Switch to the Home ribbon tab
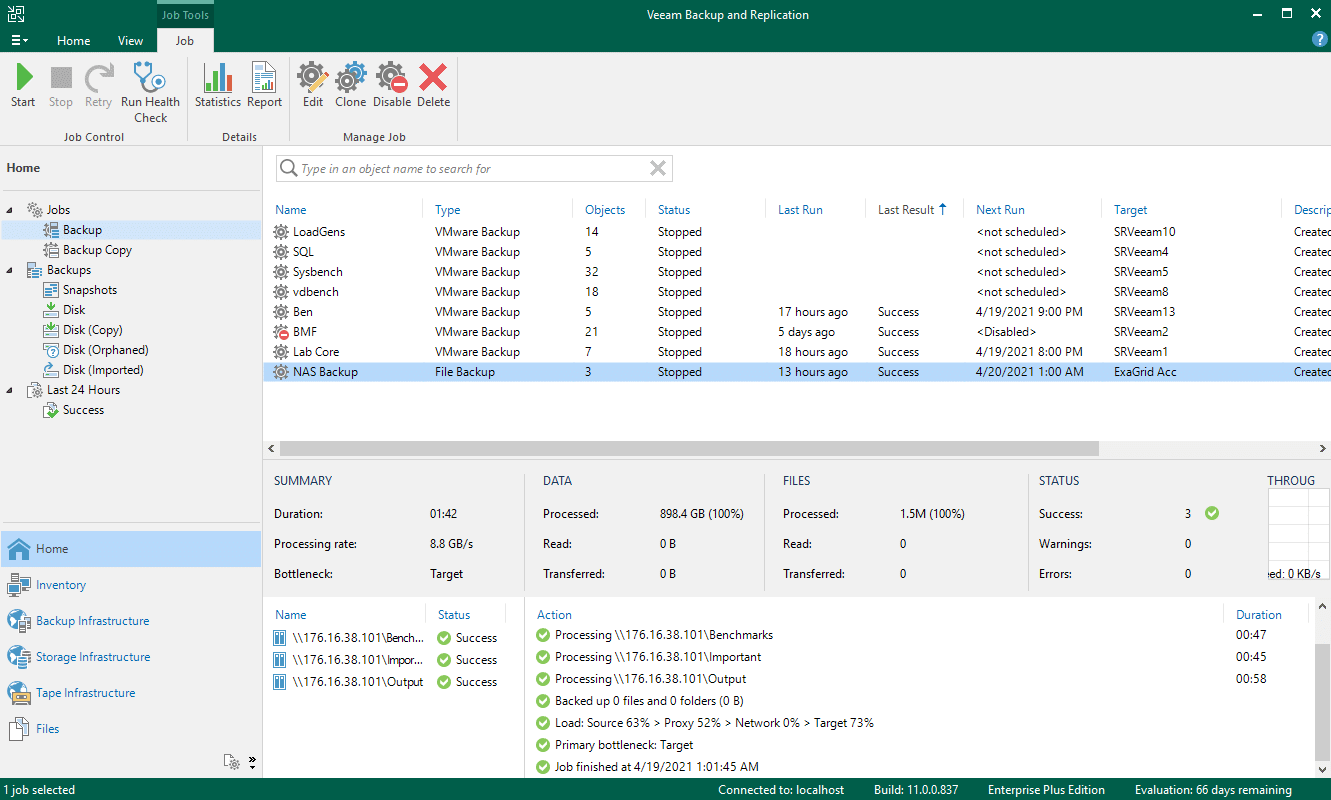This screenshot has width=1331, height=800. point(73,41)
